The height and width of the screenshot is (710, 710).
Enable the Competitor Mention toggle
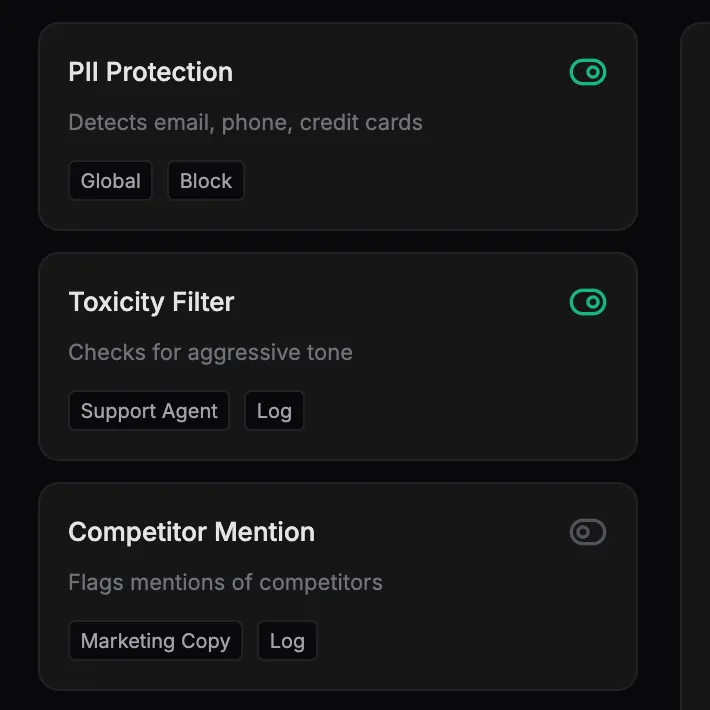(588, 532)
